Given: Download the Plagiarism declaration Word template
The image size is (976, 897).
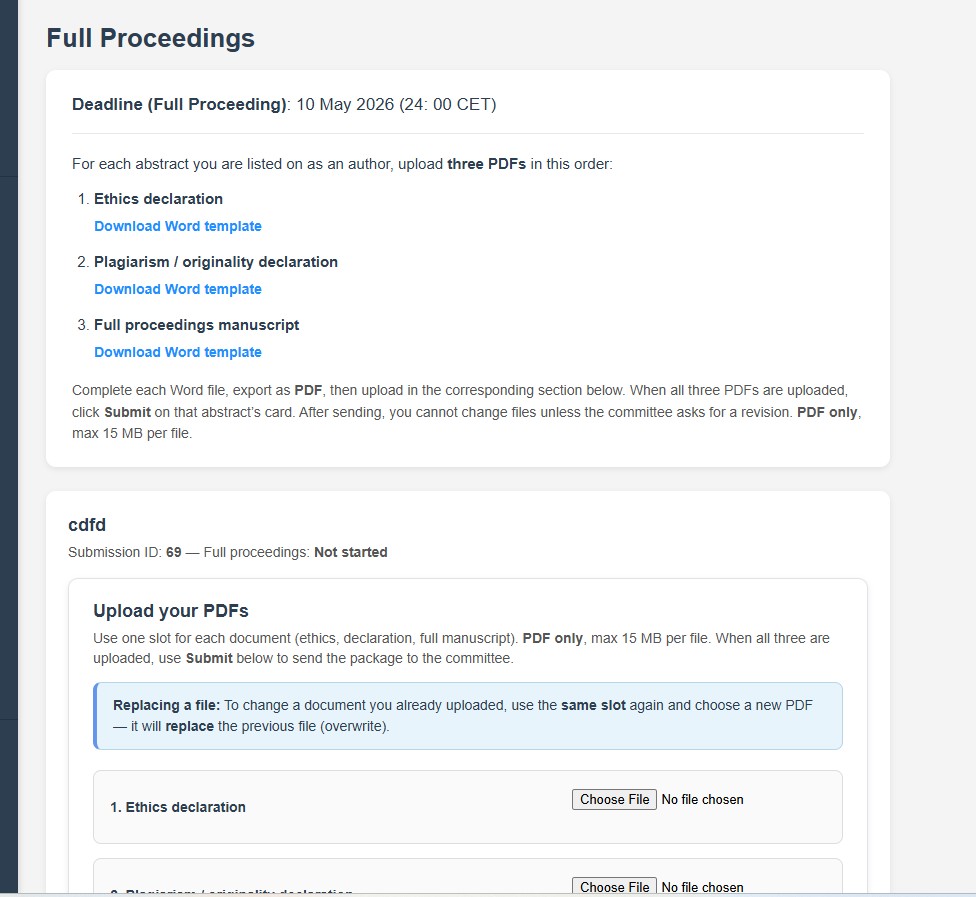Looking at the screenshot, I should pyautogui.click(x=178, y=289).
